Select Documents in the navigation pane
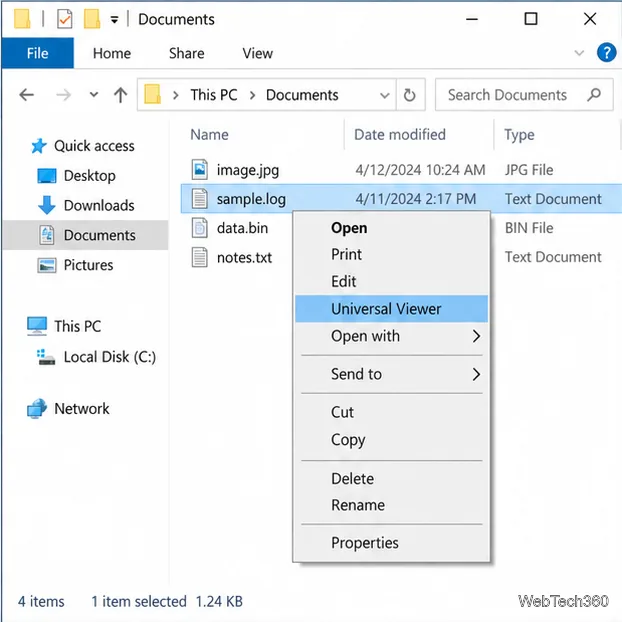The image size is (622, 622). pos(86,235)
